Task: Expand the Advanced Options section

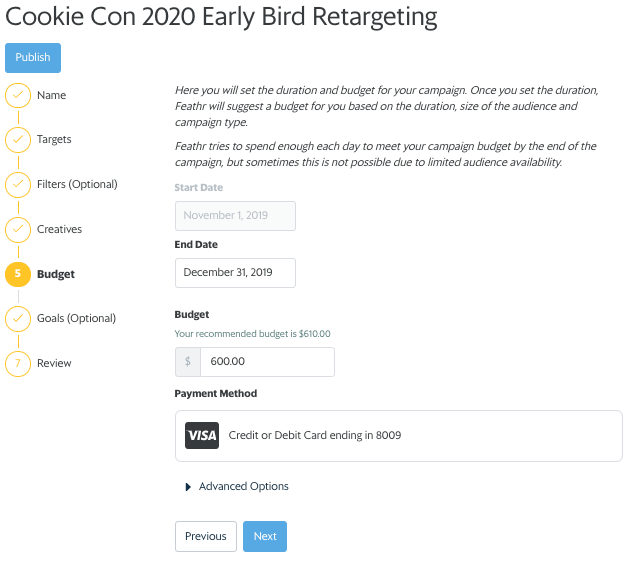Action: 243,487
